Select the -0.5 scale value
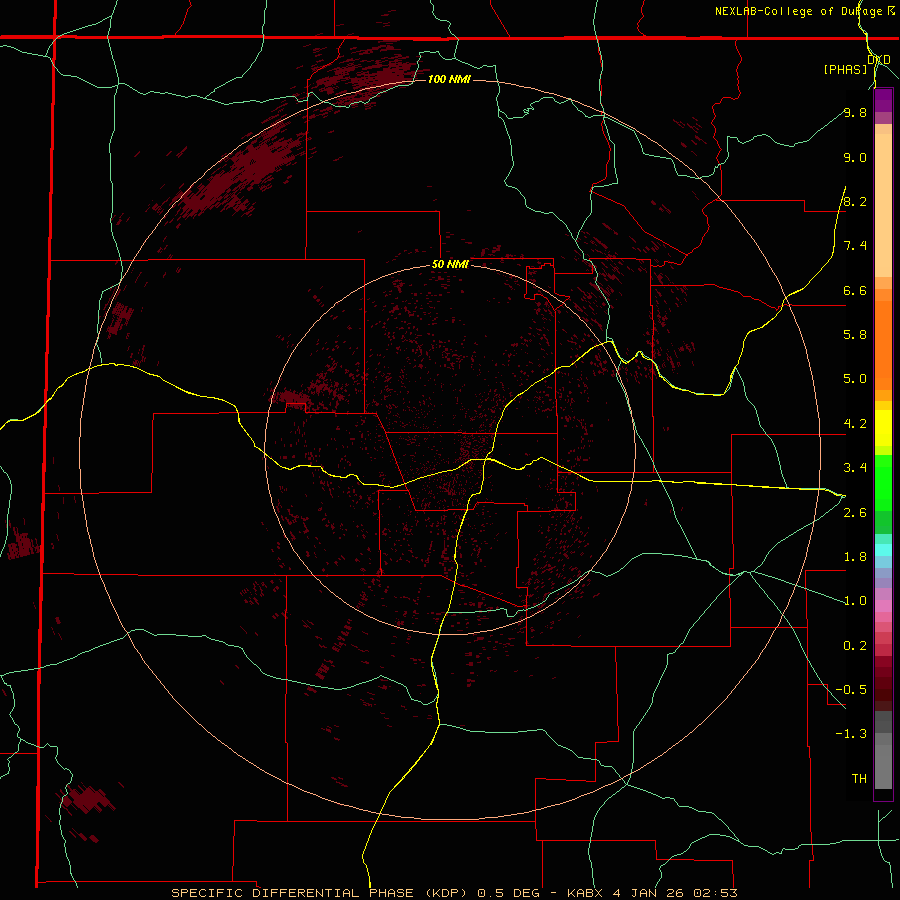 (x=851, y=689)
